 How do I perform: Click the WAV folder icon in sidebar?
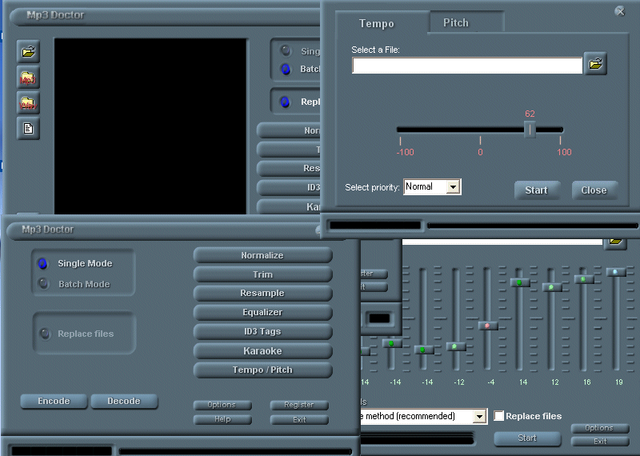(x=28, y=102)
